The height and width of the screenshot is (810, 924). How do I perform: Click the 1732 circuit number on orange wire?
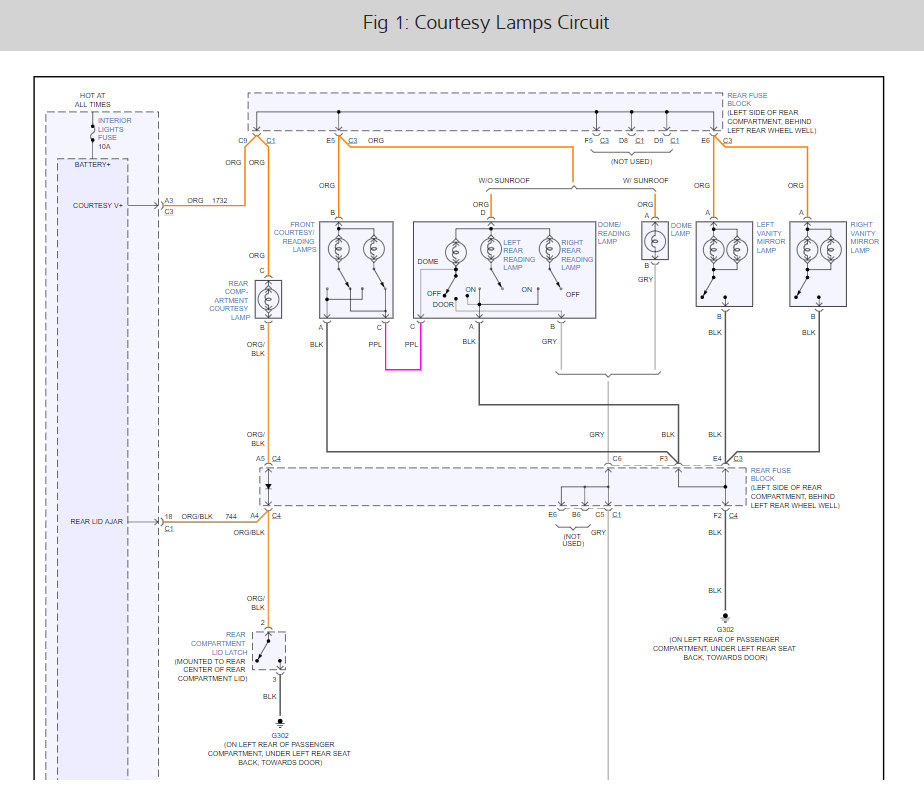pyautogui.click(x=220, y=201)
